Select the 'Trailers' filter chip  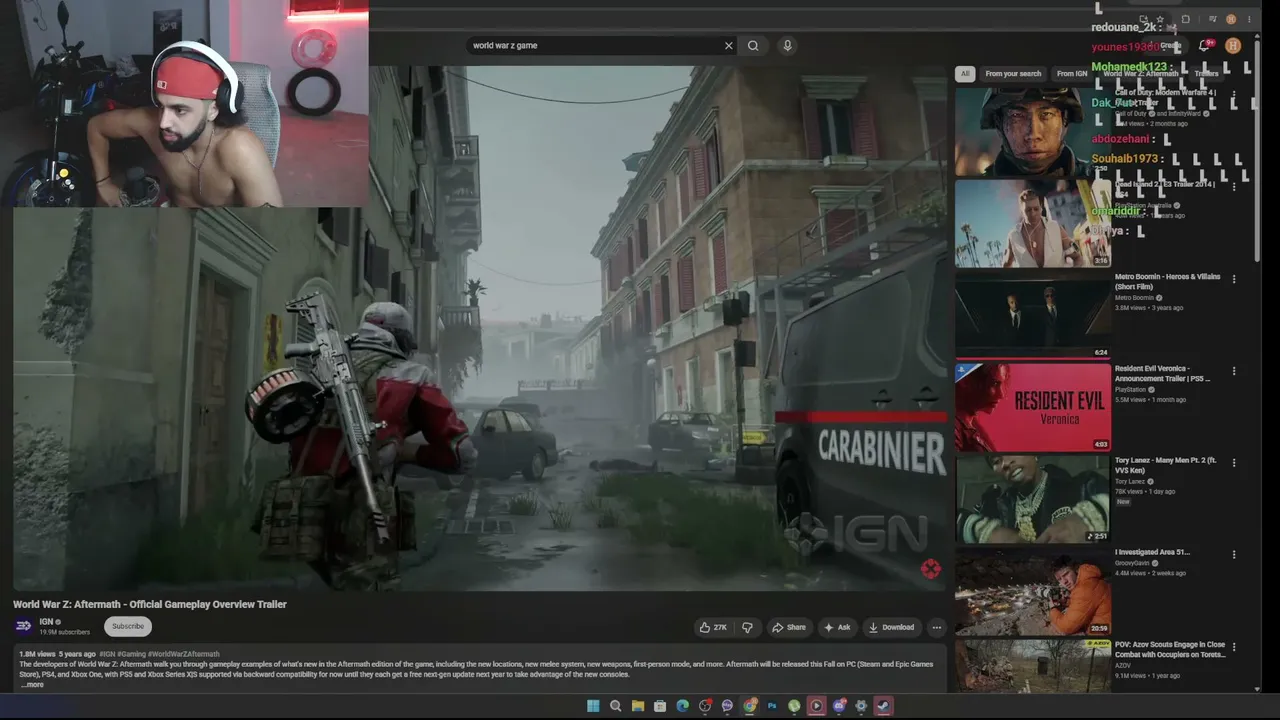pyautogui.click(x=1206, y=73)
